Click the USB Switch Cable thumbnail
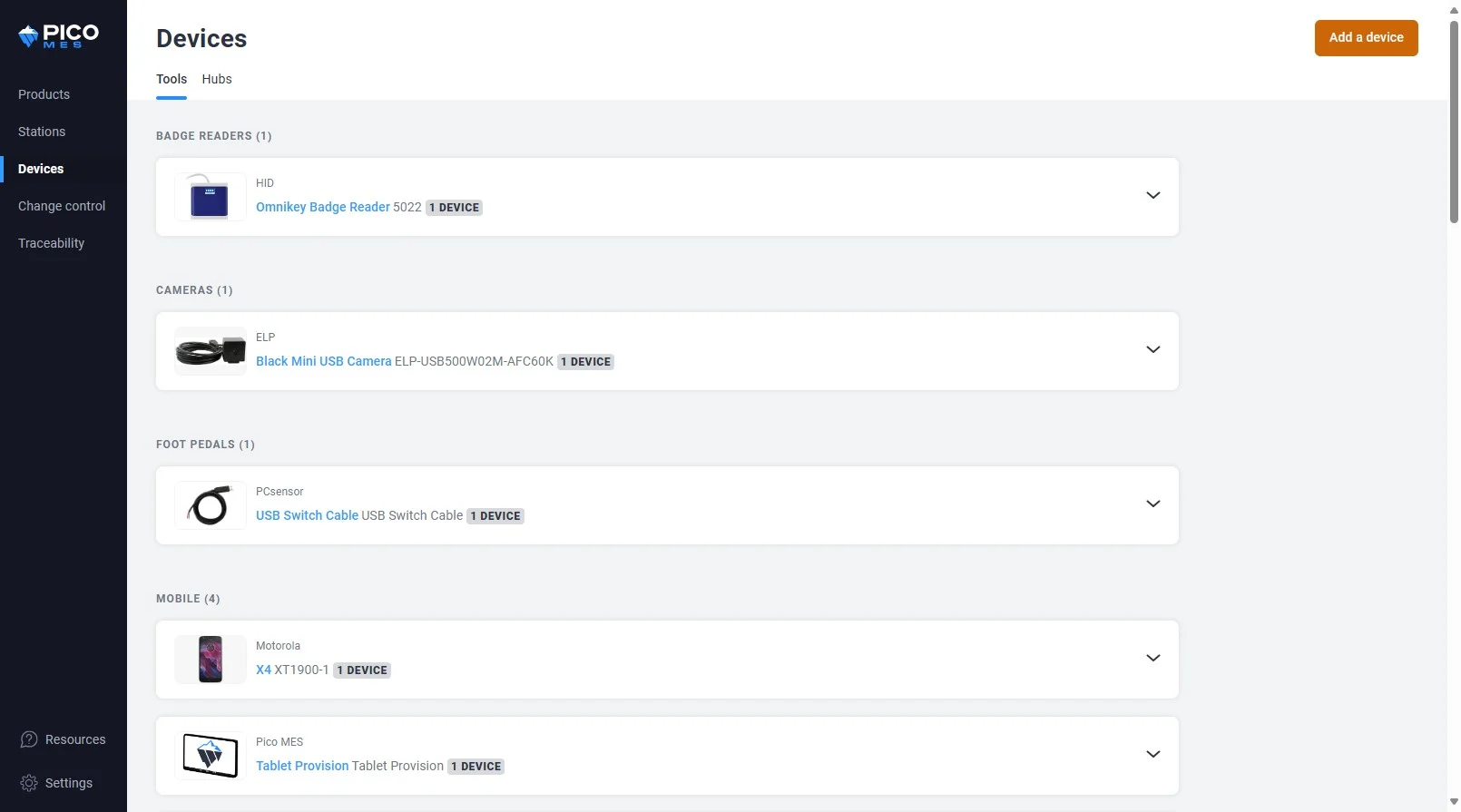 tap(210, 505)
